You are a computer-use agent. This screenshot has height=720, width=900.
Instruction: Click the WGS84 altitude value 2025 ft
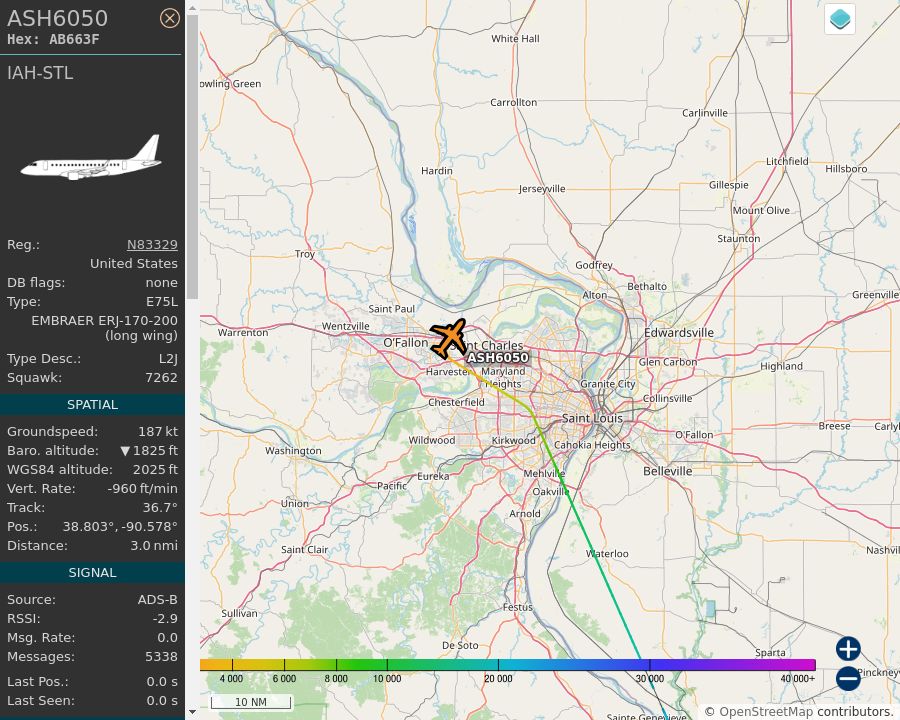[x=156, y=469]
